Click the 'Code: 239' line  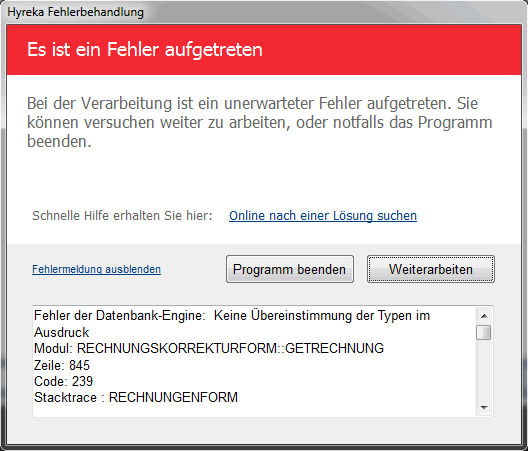click(x=63, y=381)
